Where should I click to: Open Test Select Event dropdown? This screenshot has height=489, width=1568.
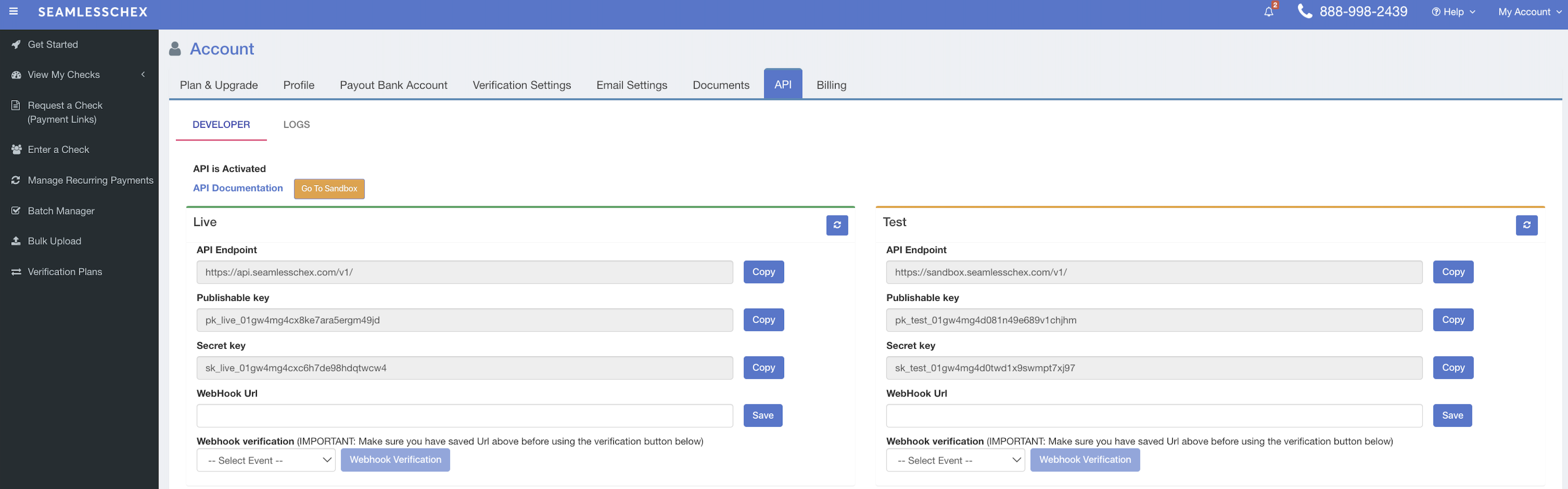956,460
